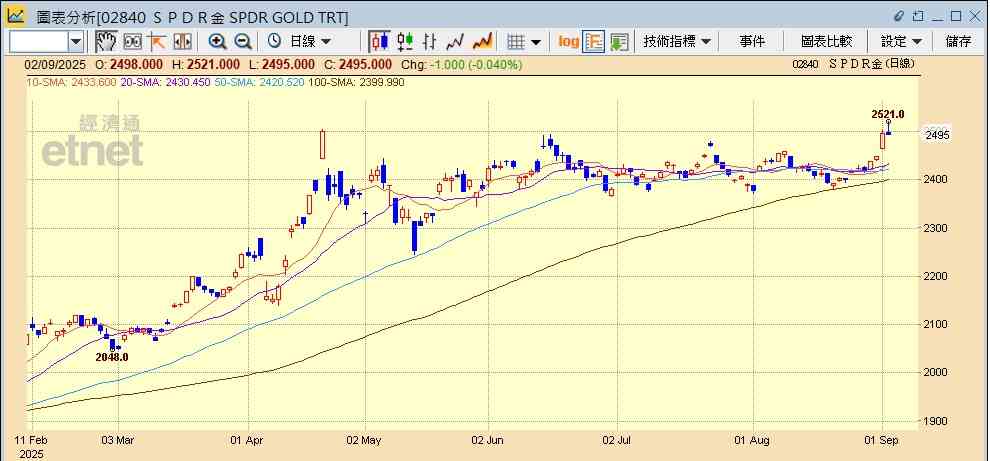Switch to line chart type

455,42
